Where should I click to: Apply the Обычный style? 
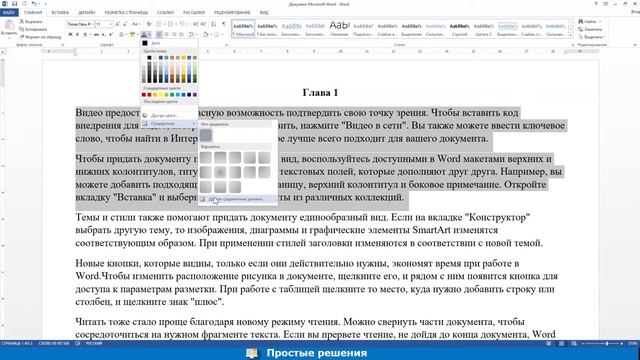tap(243, 29)
